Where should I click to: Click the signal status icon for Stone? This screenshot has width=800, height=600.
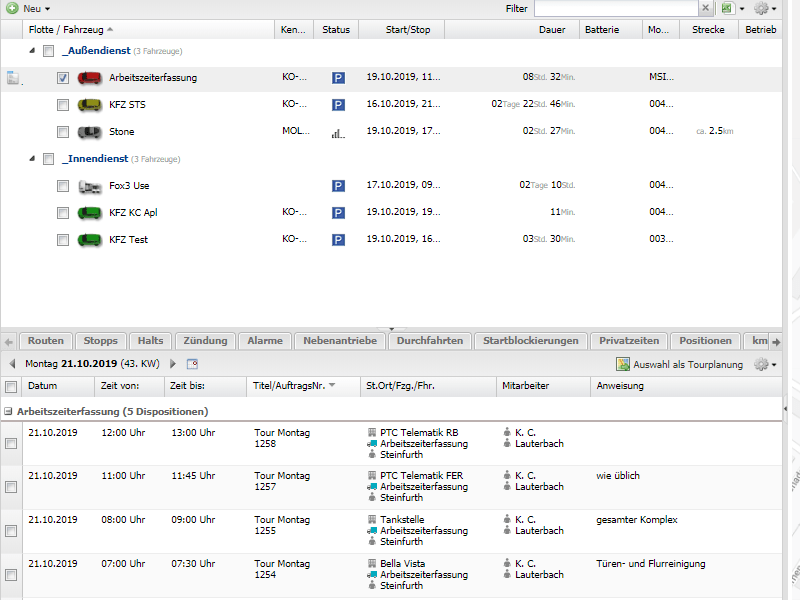[x=338, y=132]
